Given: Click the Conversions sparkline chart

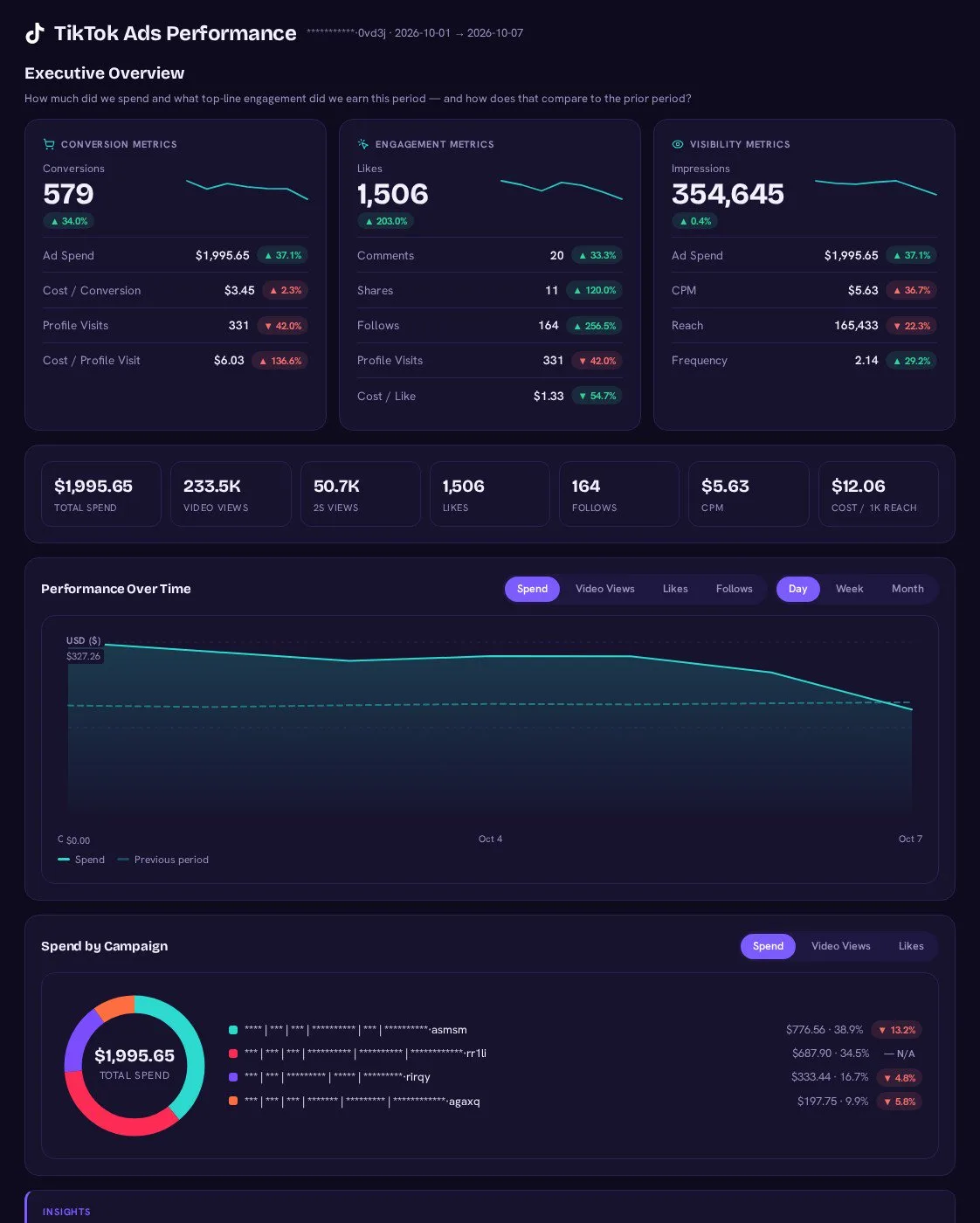Looking at the screenshot, I should pos(247,189).
